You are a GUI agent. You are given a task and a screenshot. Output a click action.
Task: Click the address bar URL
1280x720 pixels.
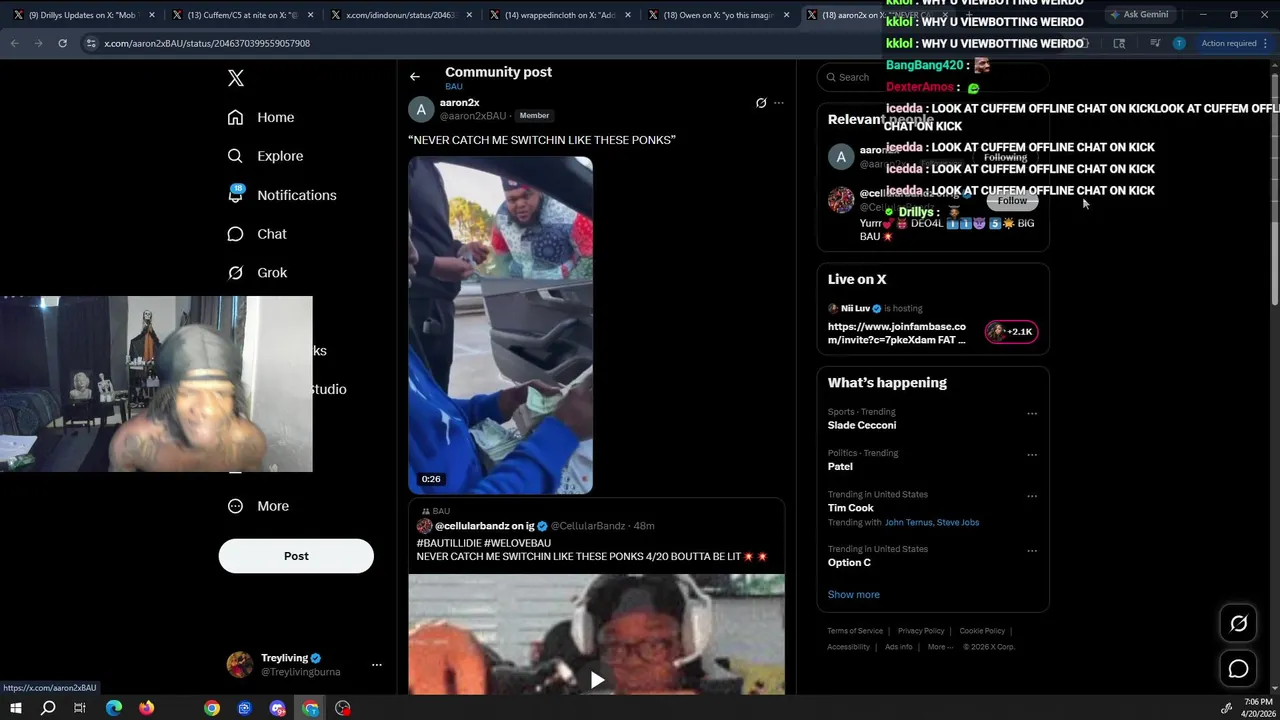point(207,43)
